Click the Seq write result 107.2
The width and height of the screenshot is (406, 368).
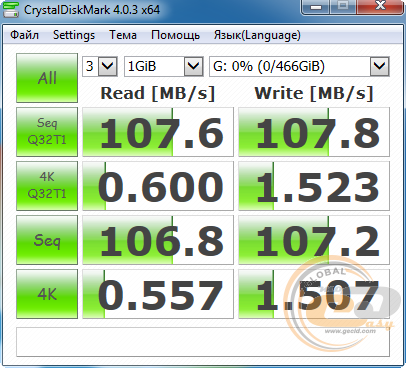coord(314,240)
